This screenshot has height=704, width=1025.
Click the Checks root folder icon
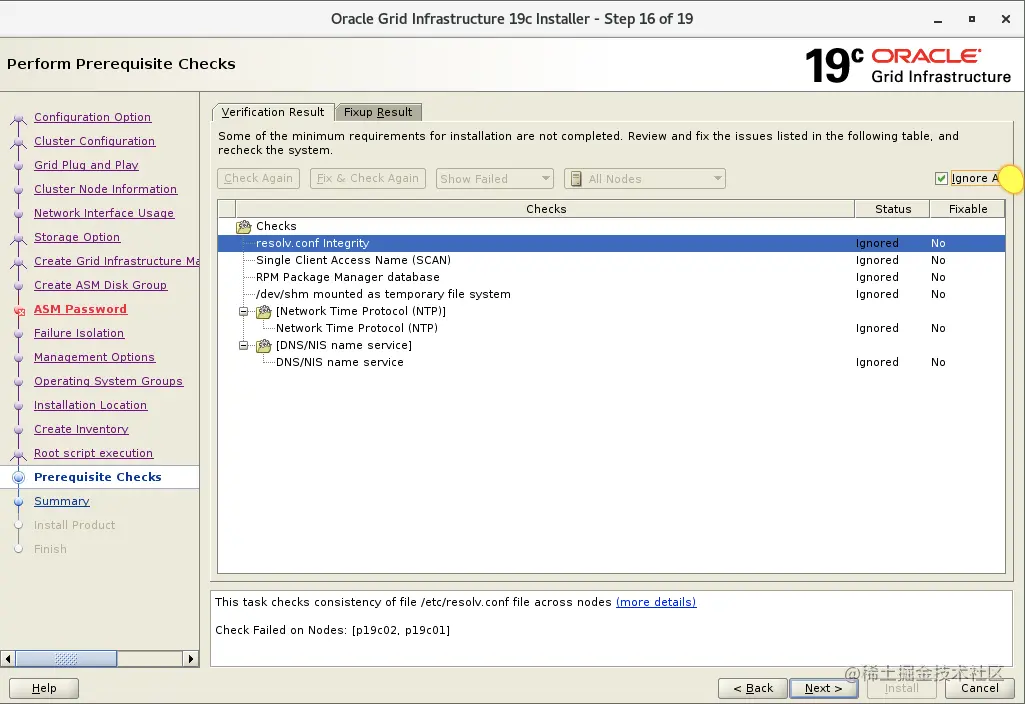[244, 226]
